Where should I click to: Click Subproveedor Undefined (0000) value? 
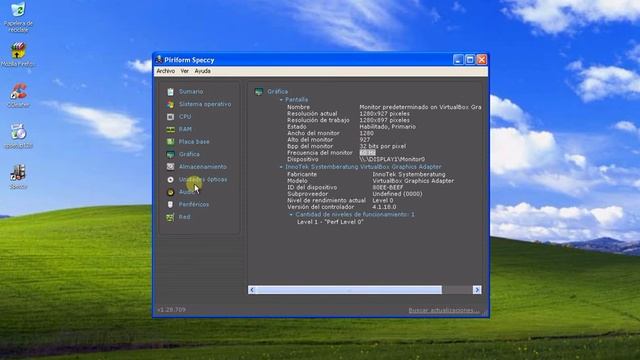coord(397,194)
